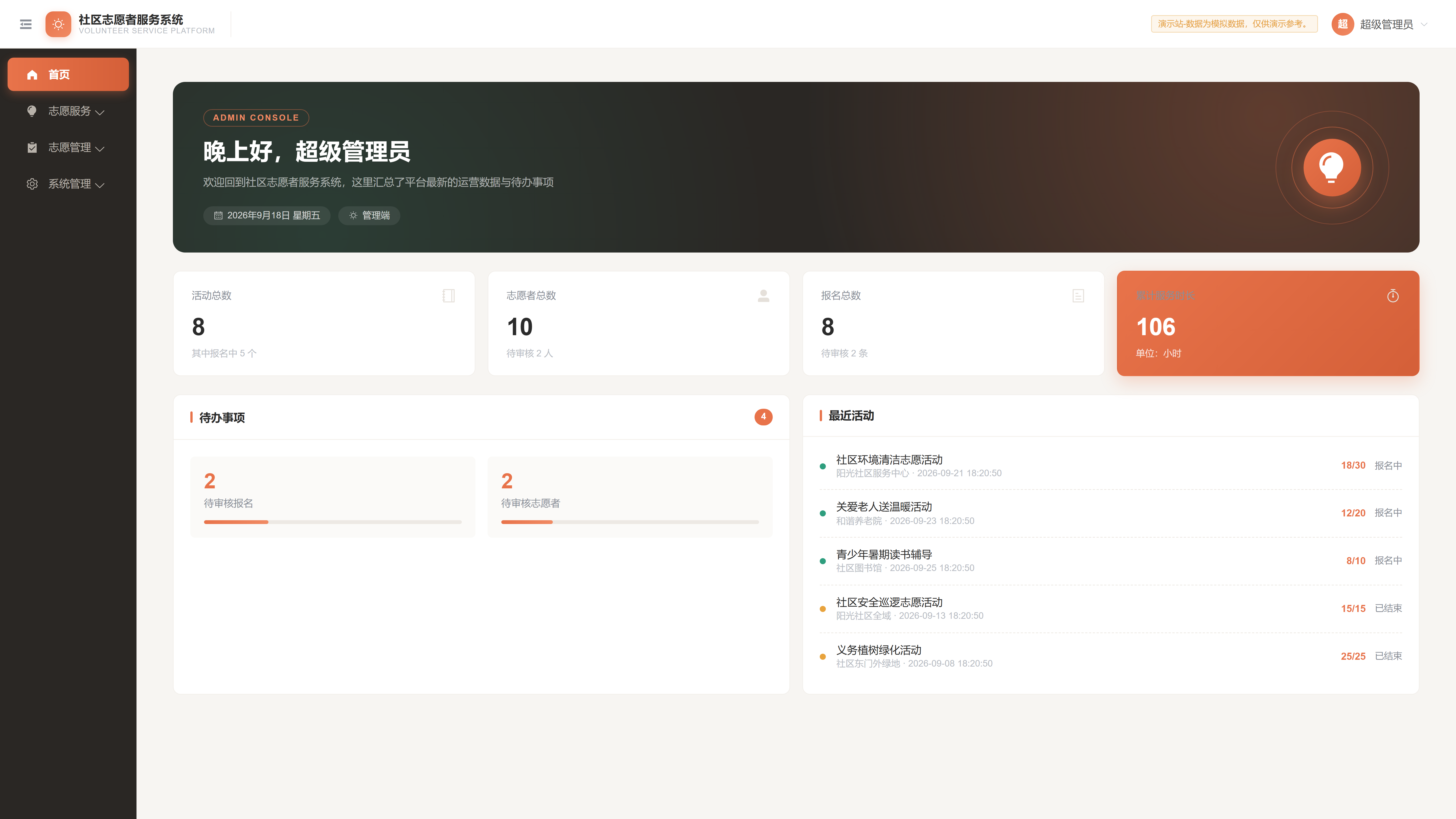Click the calendar icon in date chip
Image resolution: width=1456 pixels, height=819 pixels.
(x=218, y=215)
